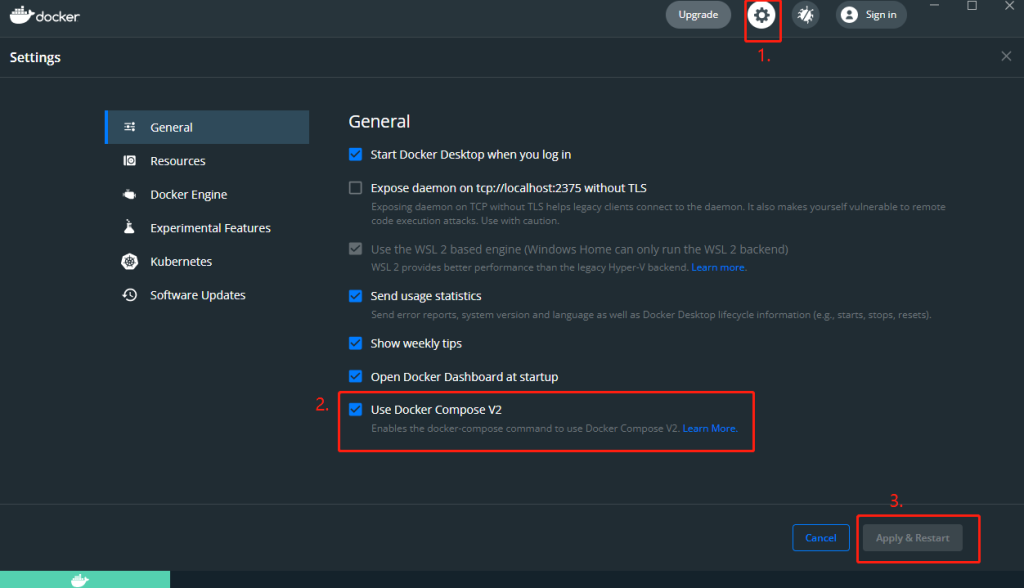
Task: Uncheck Show weekly tips
Action: pyautogui.click(x=355, y=343)
